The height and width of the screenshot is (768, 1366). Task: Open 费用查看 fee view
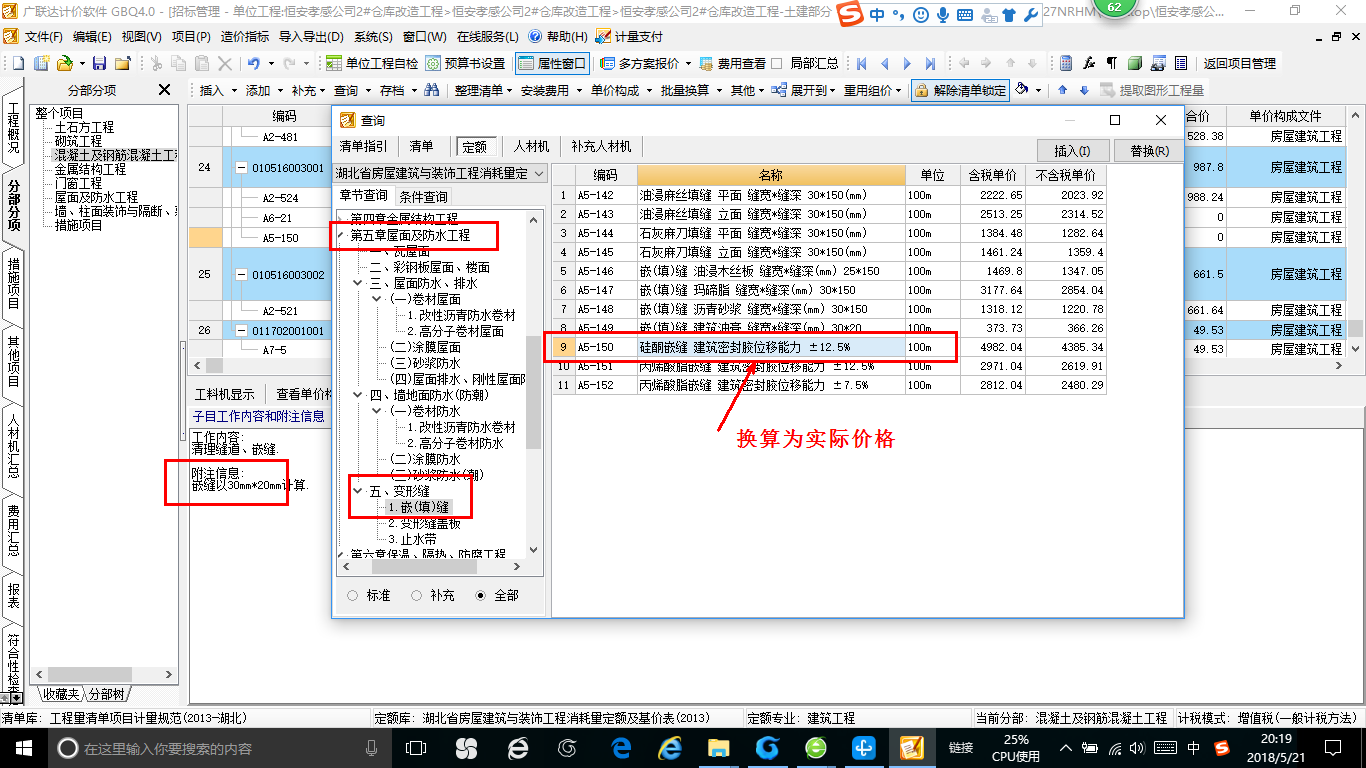click(732, 63)
